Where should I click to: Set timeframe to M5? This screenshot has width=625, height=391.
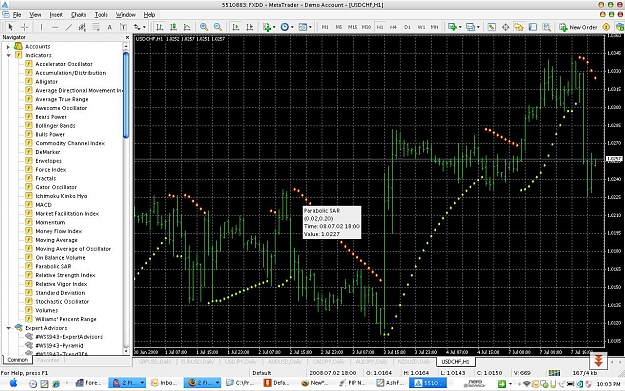click(x=338, y=27)
